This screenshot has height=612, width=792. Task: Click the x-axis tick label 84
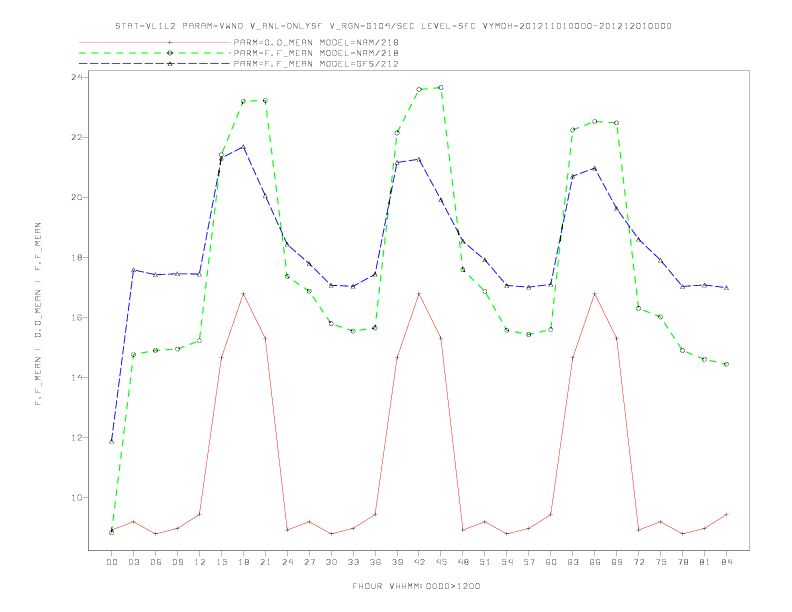726,562
